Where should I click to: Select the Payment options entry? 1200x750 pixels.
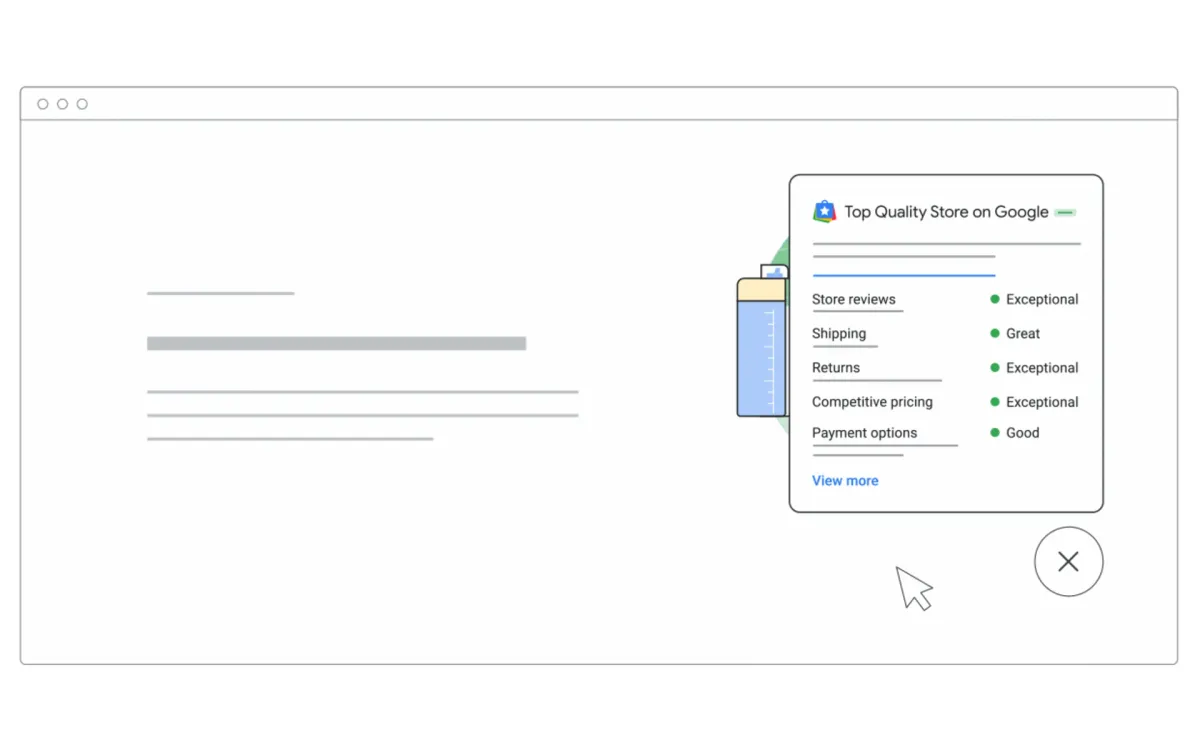point(864,432)
